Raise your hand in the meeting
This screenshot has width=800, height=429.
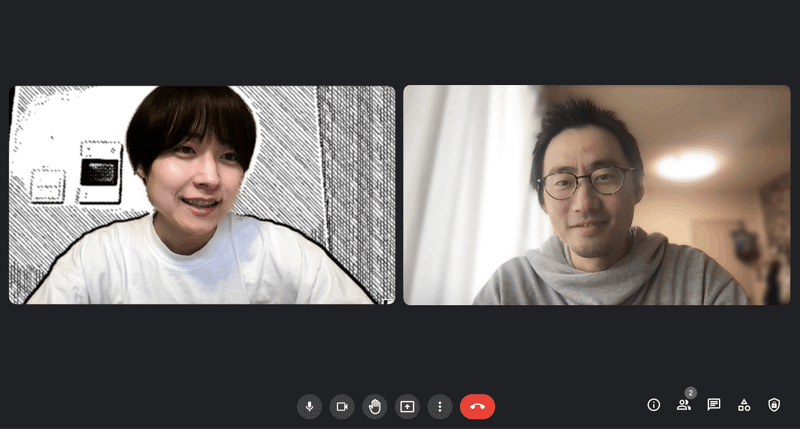click(x=374, y=407)
